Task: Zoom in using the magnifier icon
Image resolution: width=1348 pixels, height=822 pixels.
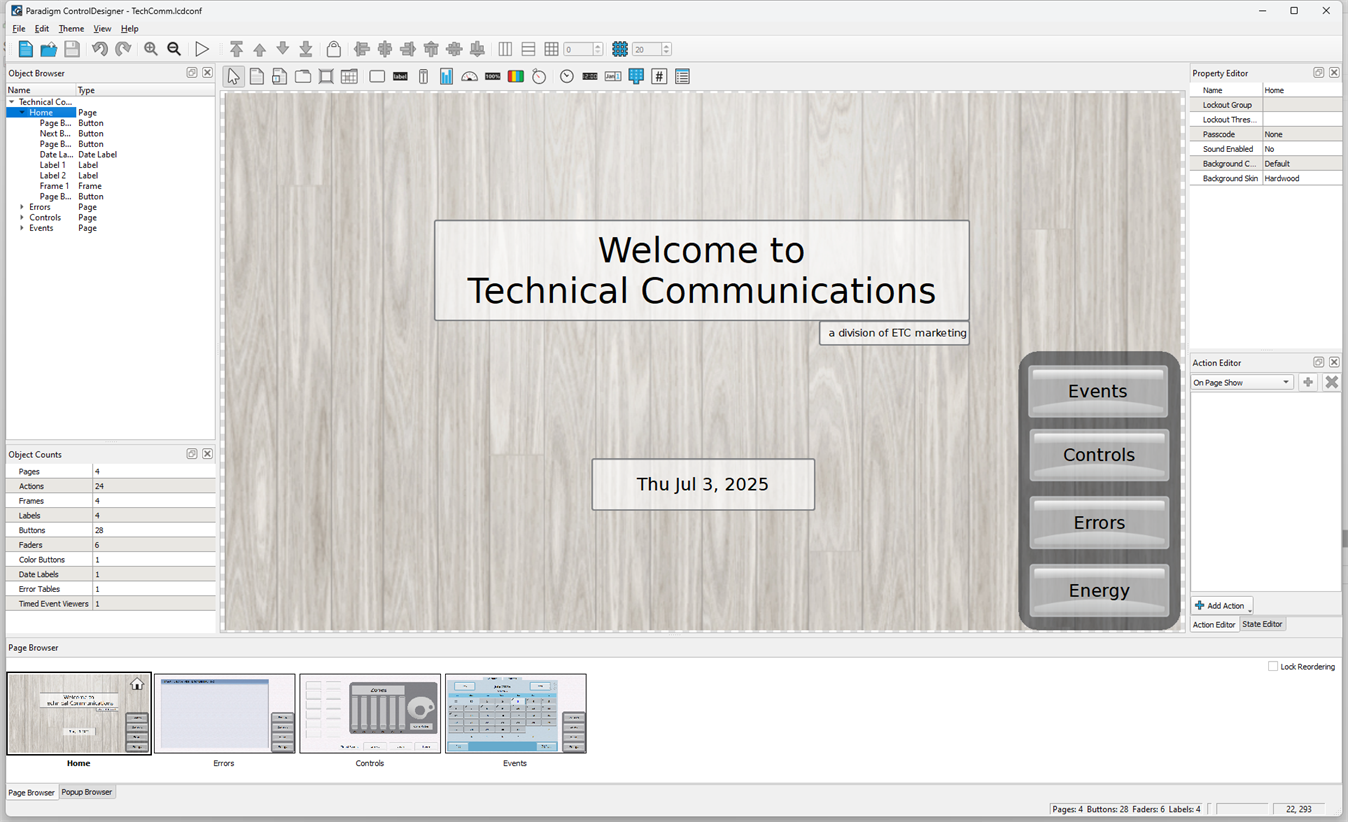Action: 150,48
